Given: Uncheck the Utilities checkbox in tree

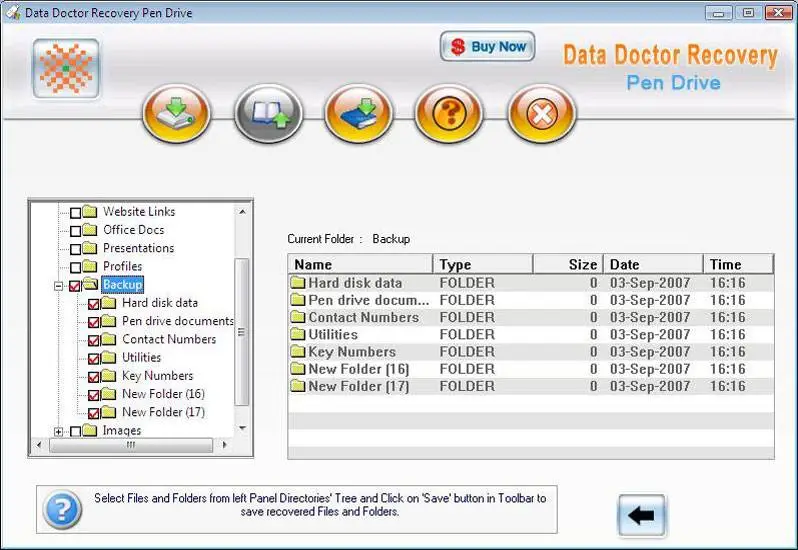Looking at the screenshot, I should click(x=94, y=359).
